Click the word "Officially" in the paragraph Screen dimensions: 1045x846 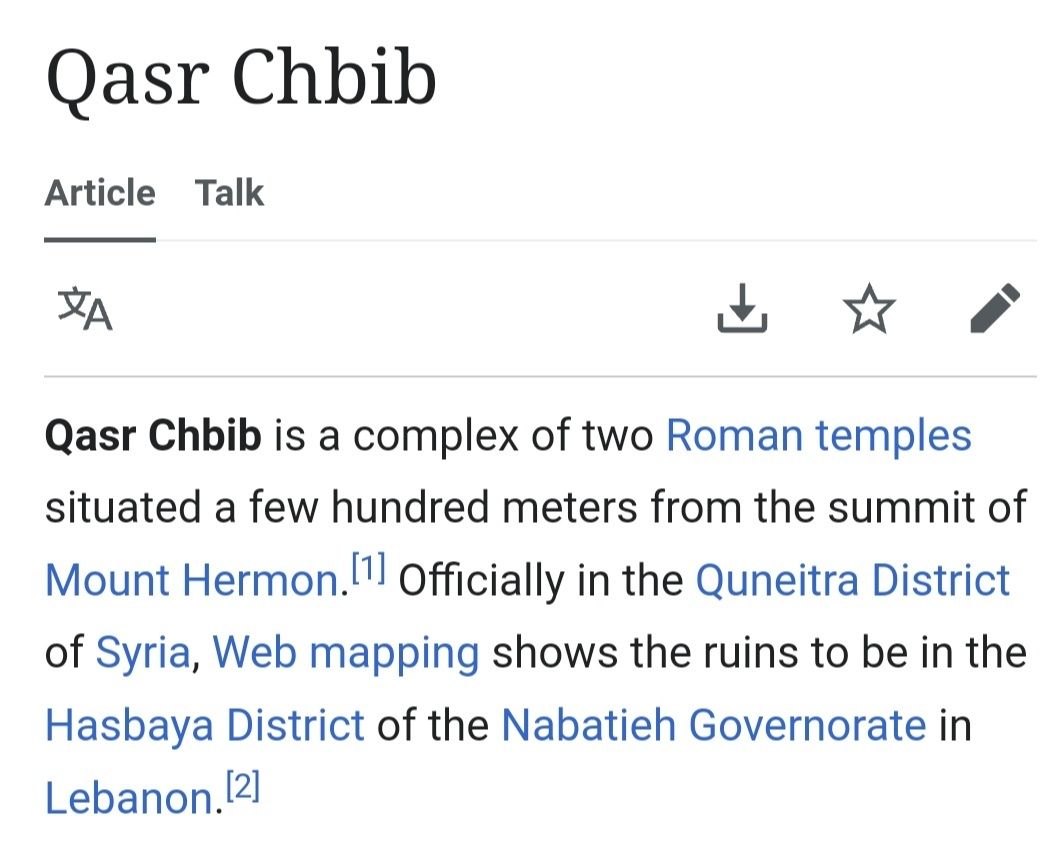[480, 580]
